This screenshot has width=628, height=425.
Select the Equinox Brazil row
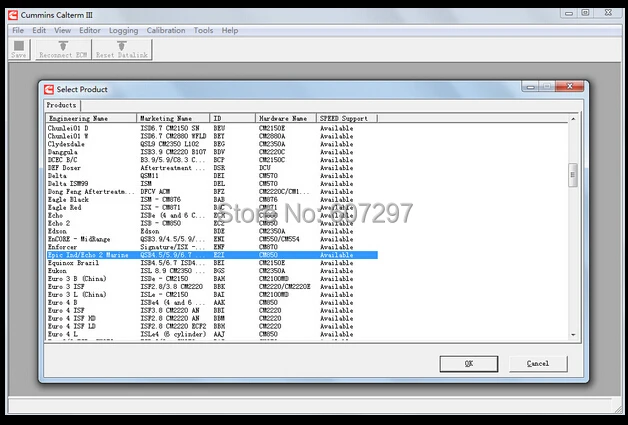212,263
